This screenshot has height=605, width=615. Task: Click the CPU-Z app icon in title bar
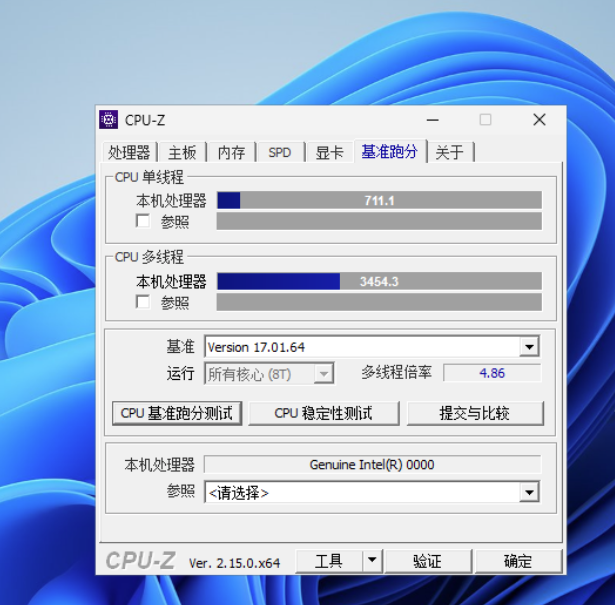[109, 120]
